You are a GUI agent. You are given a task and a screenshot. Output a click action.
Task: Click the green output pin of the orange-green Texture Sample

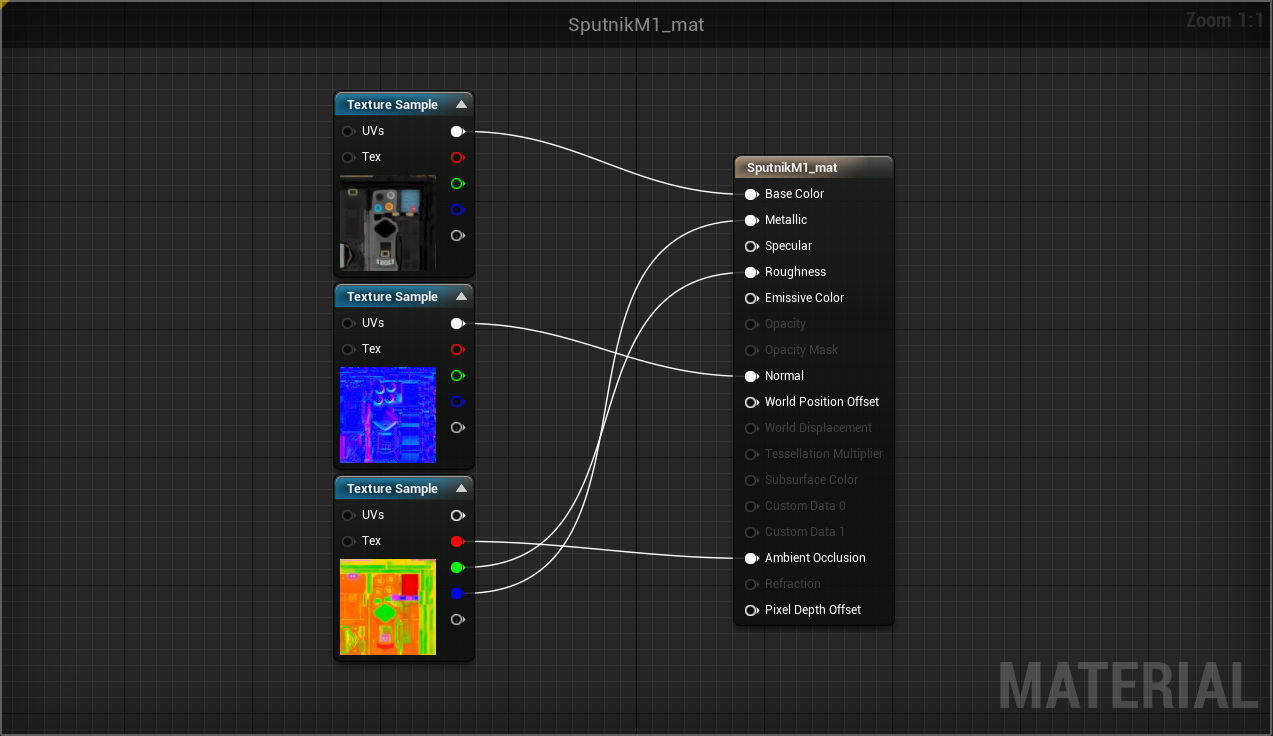(457, 567)
